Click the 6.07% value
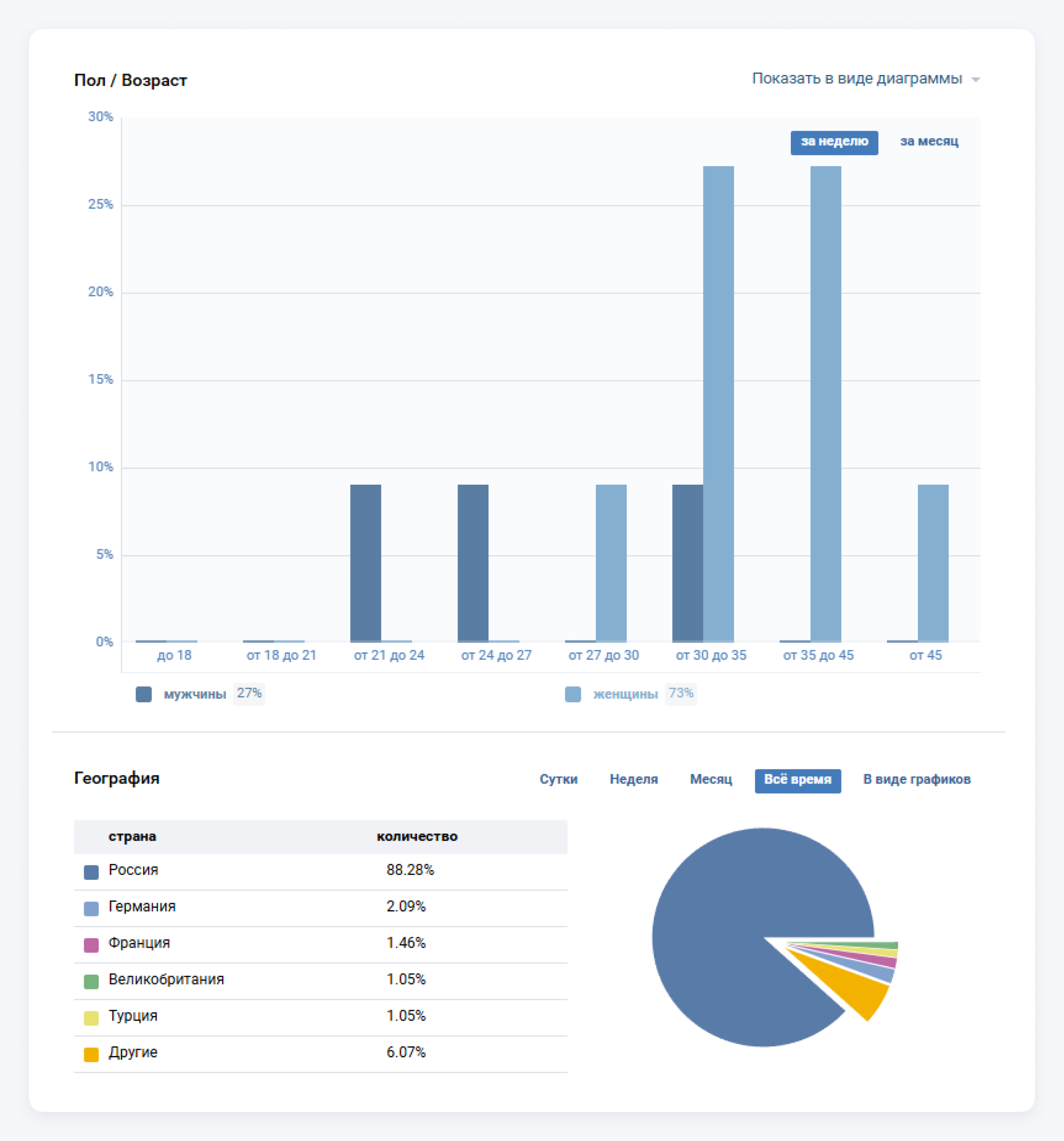 [x=406, y=1052]
